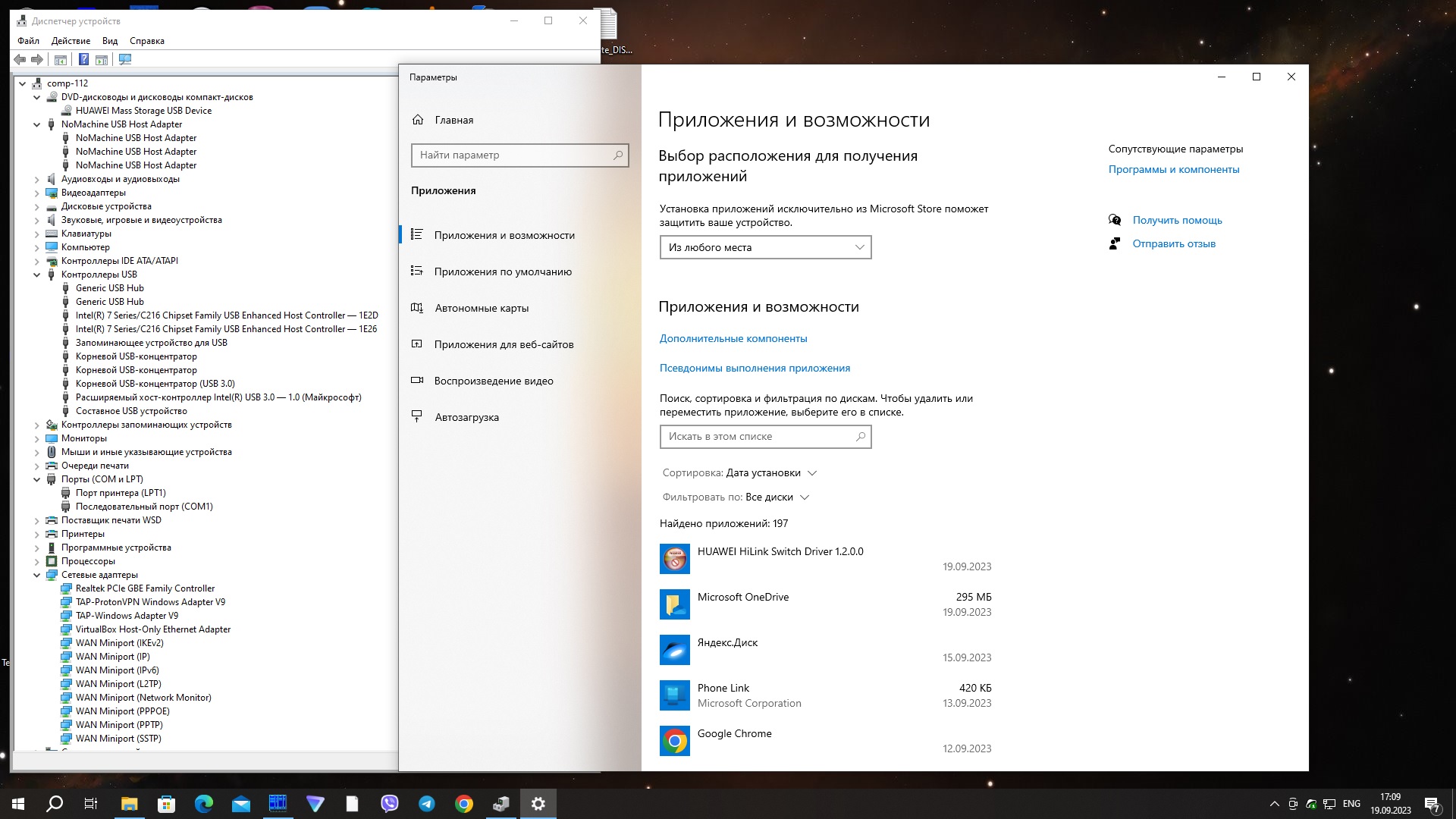Open Mail app from taskbar

(240, 804)
